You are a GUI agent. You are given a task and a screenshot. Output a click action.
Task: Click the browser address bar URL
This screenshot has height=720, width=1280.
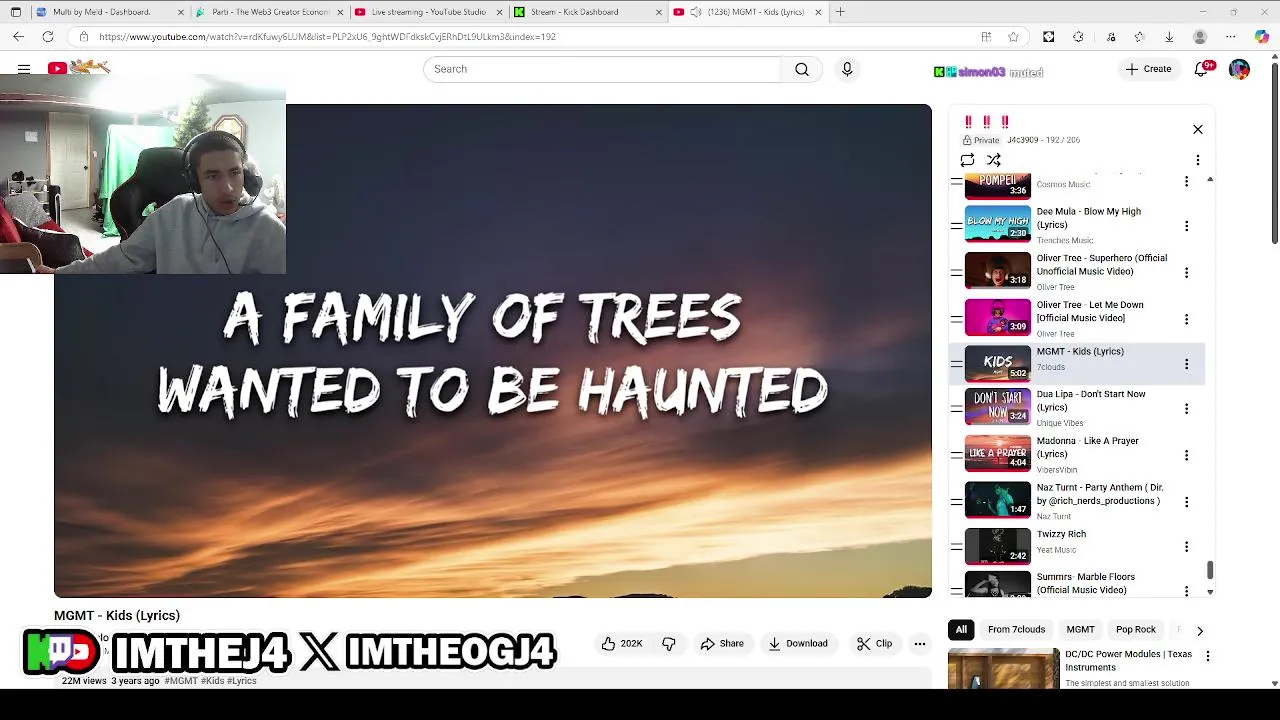(327, 37)
